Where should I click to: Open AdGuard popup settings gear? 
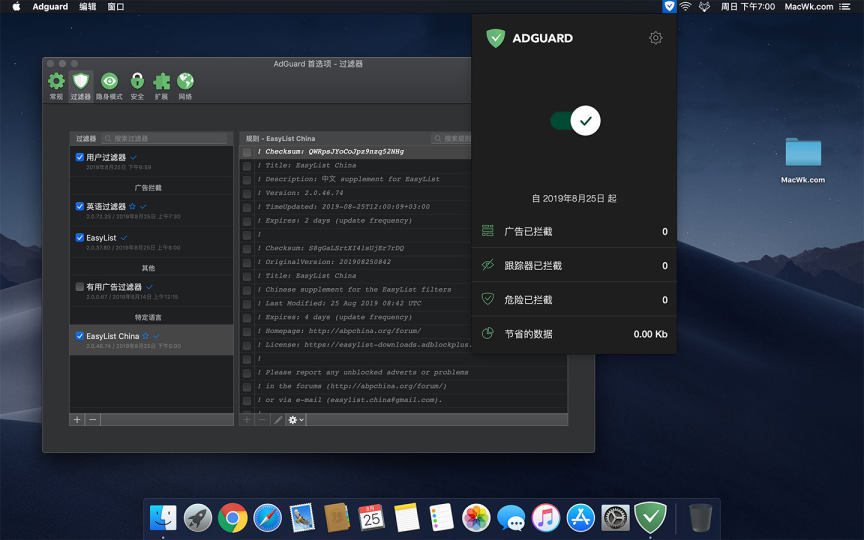point(655,38)
